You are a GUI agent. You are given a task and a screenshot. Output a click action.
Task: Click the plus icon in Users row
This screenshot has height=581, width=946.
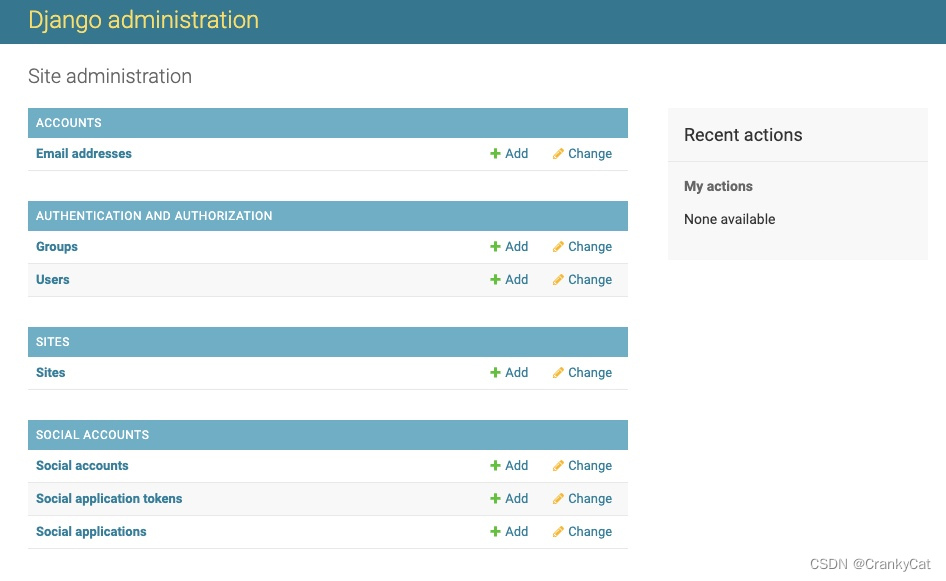[495, 280]
